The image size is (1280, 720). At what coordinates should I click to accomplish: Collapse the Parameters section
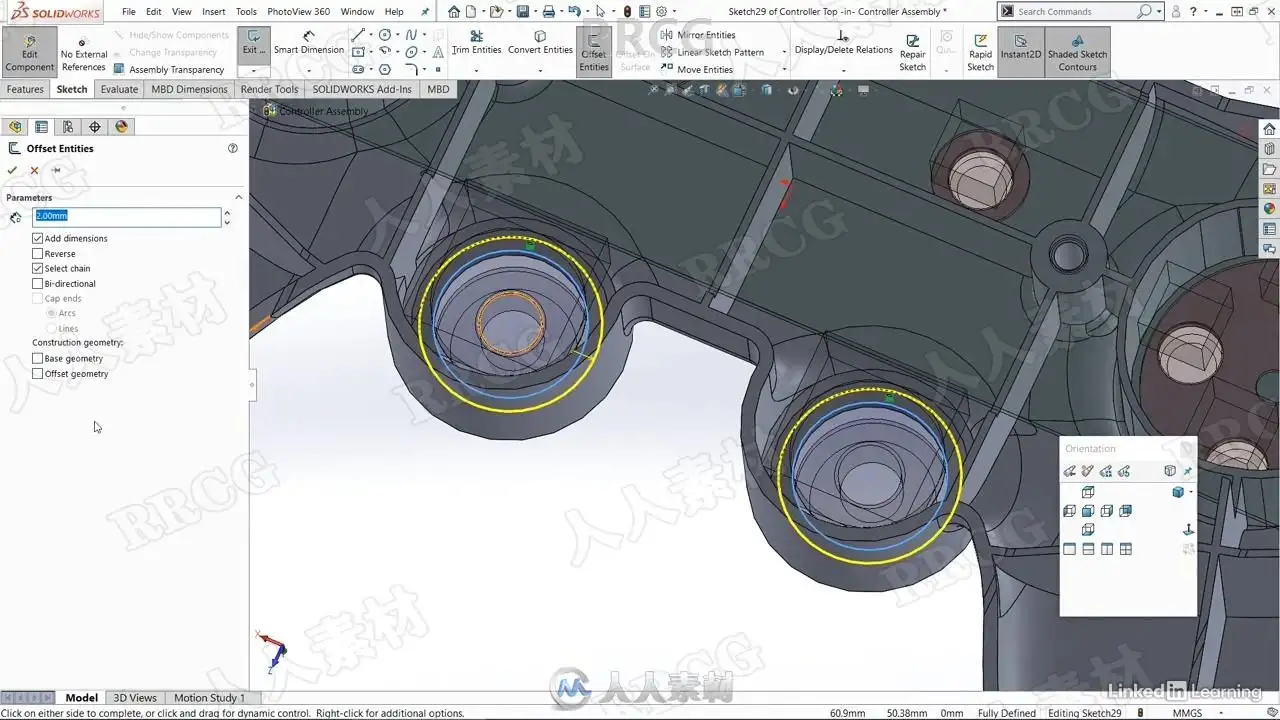tap(238, 197)
